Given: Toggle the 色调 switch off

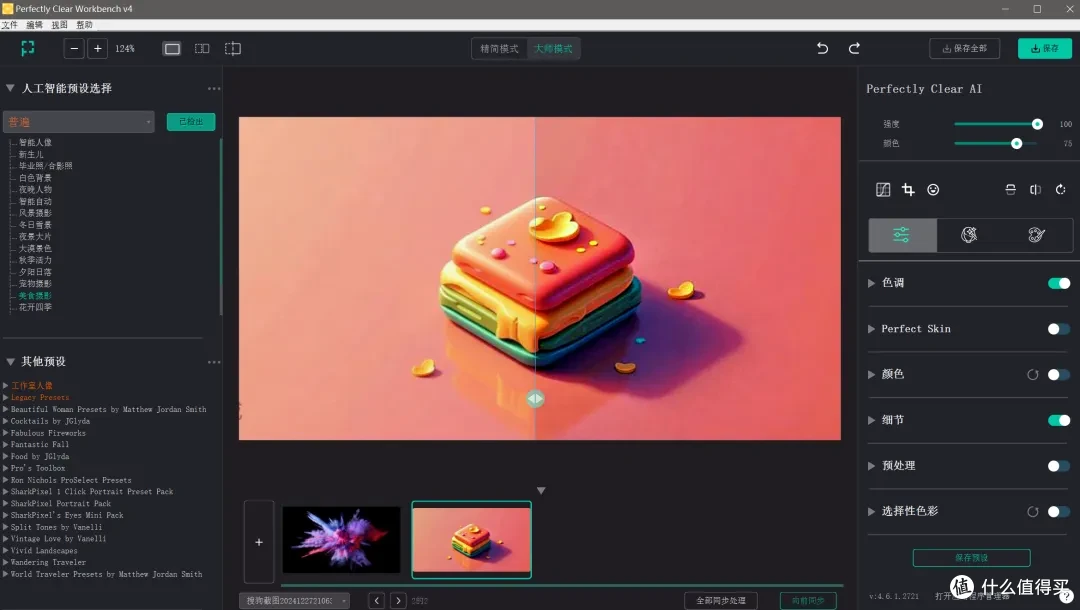Looking at the screenshot, I should pos(1059,283).
